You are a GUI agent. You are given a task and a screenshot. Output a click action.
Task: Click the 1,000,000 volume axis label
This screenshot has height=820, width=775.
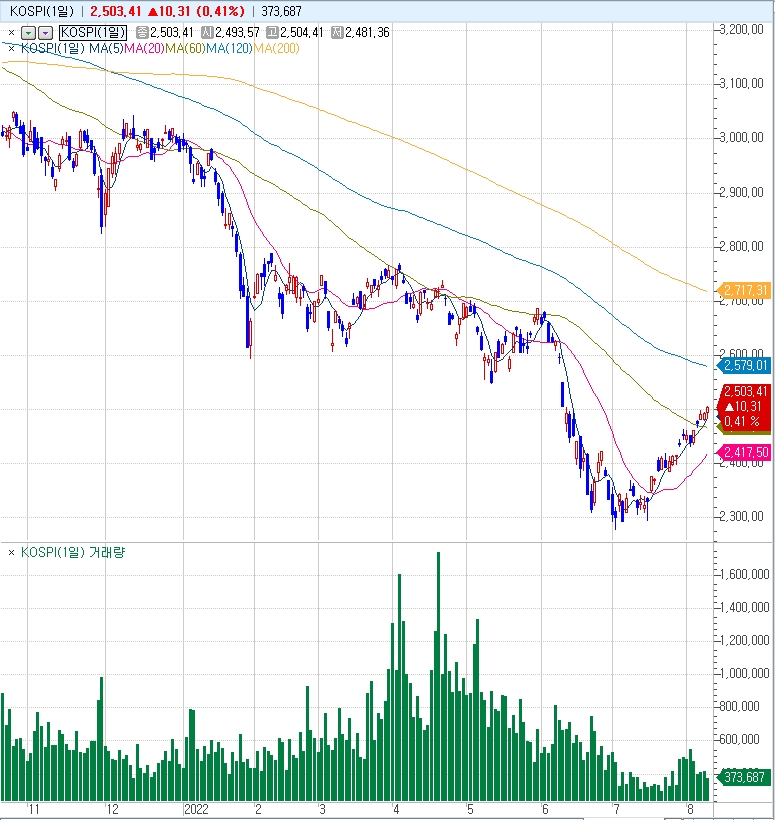coord(745,674)
